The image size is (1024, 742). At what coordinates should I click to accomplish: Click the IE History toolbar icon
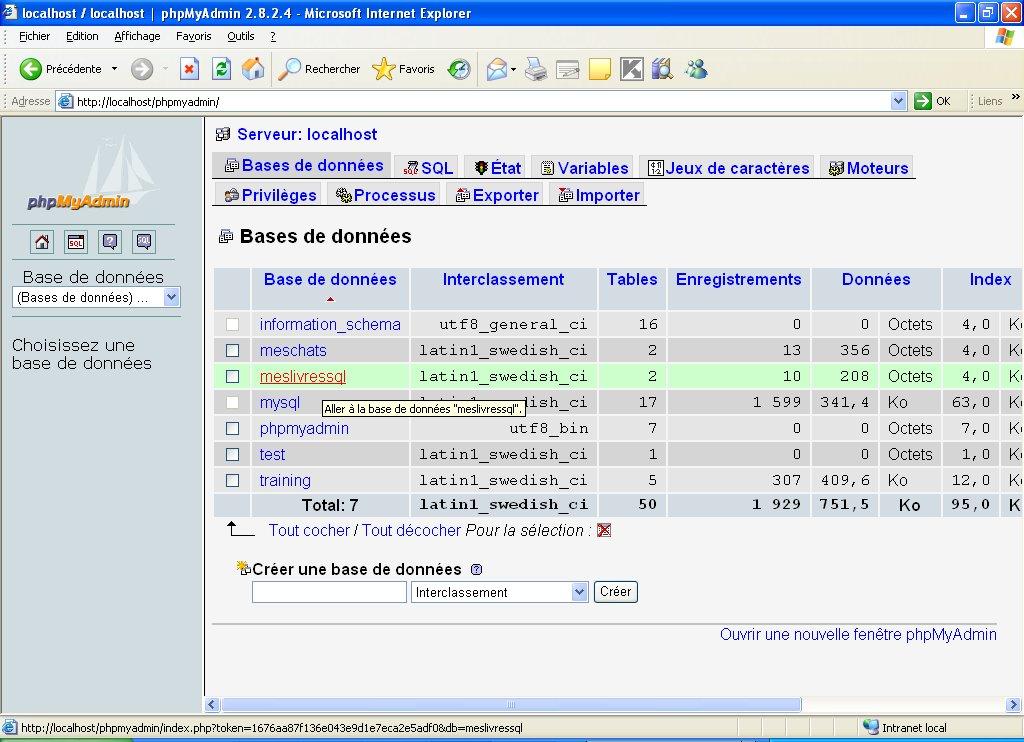point(459,69)
